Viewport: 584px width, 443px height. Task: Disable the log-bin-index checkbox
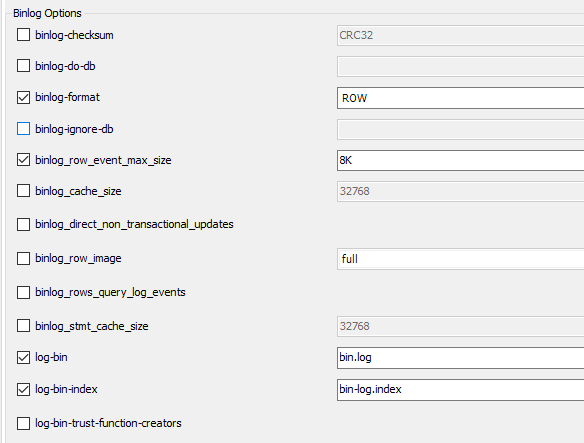[x=23, y=389]
